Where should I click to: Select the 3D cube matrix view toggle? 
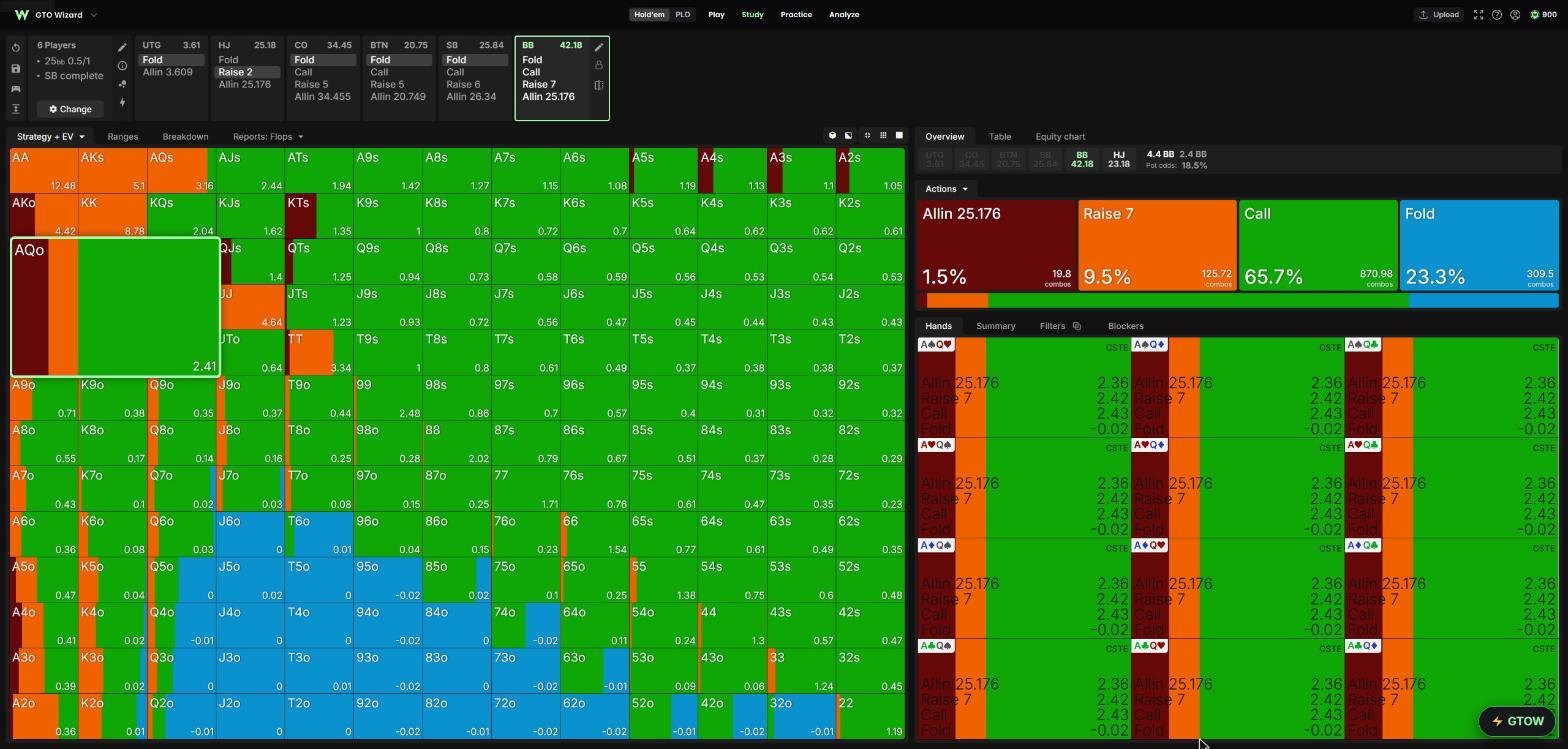pyautogui.click(x=832, y=136)
